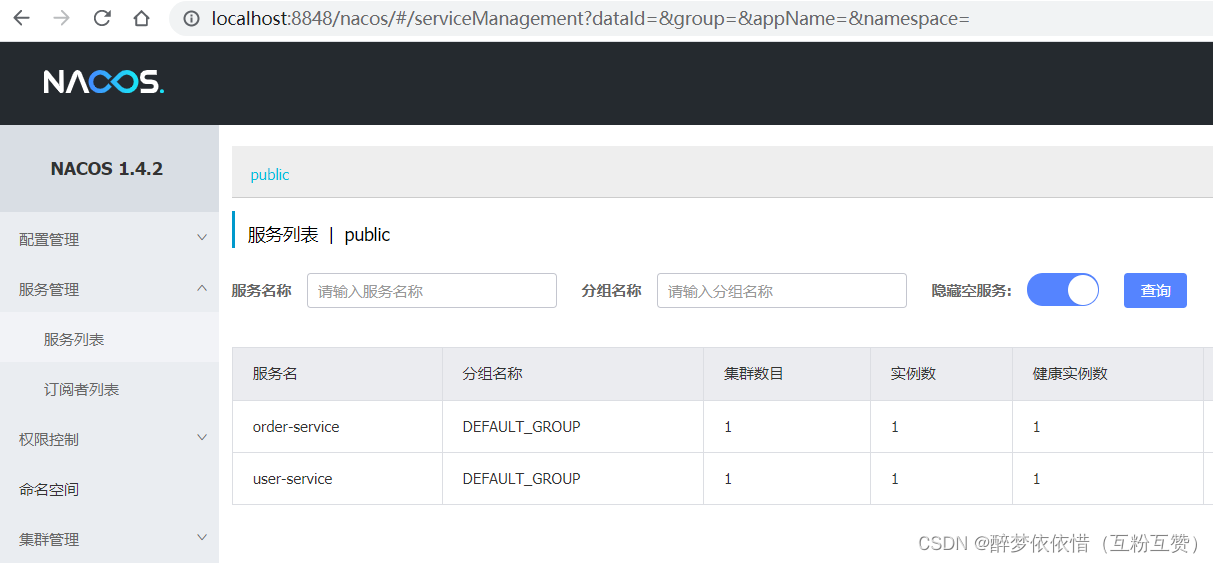The height and width of the screenshot is (563, 1213).
Task: Click 集群数目 value in order-service row
Action: (728, 426)
